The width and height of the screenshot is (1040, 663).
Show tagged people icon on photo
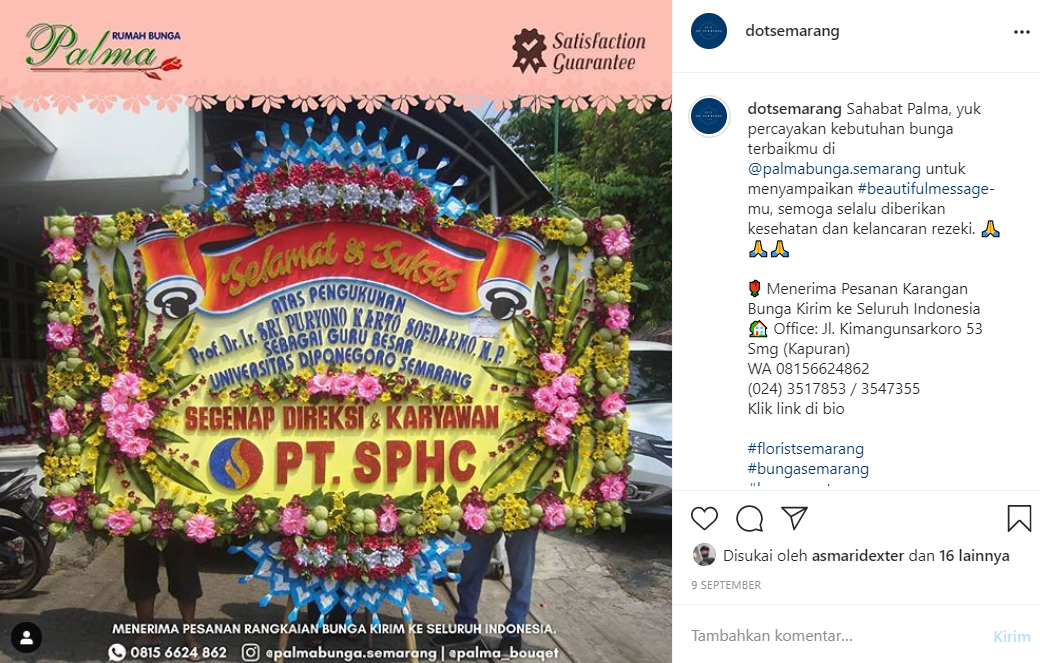point(27,638)
